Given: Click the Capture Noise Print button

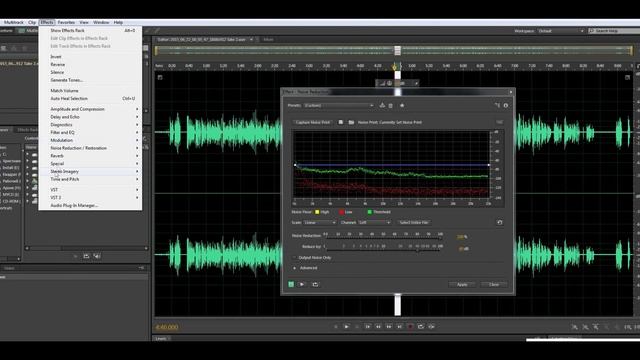Looking at the screenshot, I should (x=313, y=122).
